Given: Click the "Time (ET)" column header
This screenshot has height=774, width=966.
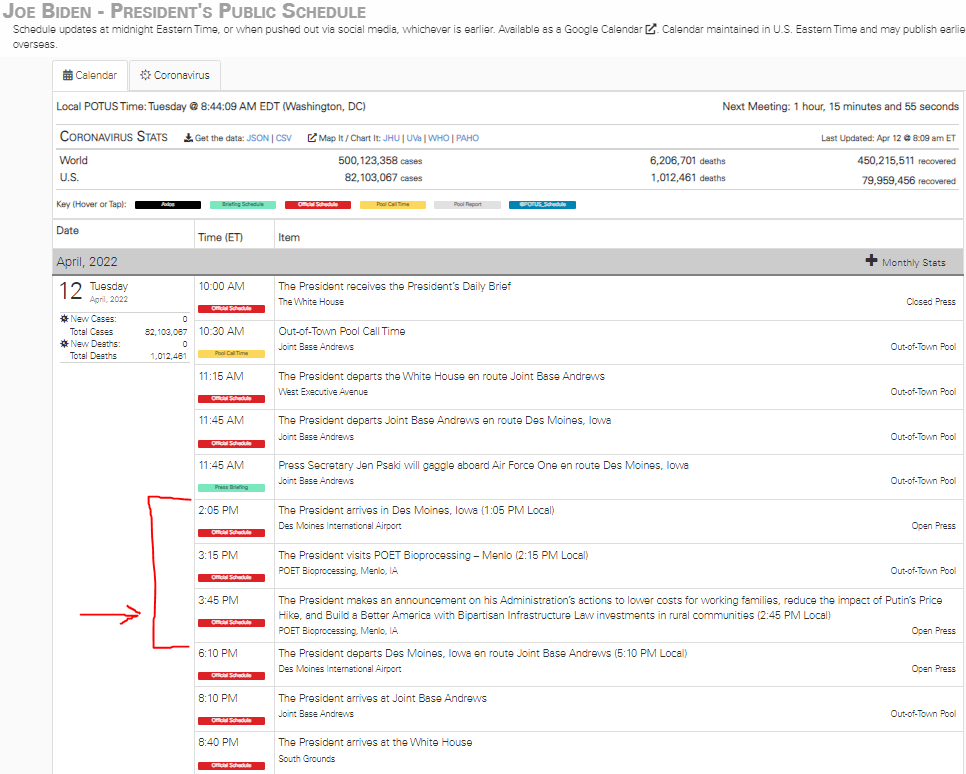Looking at the screenshot, I should pyautogui.click(x=221, y=237).
